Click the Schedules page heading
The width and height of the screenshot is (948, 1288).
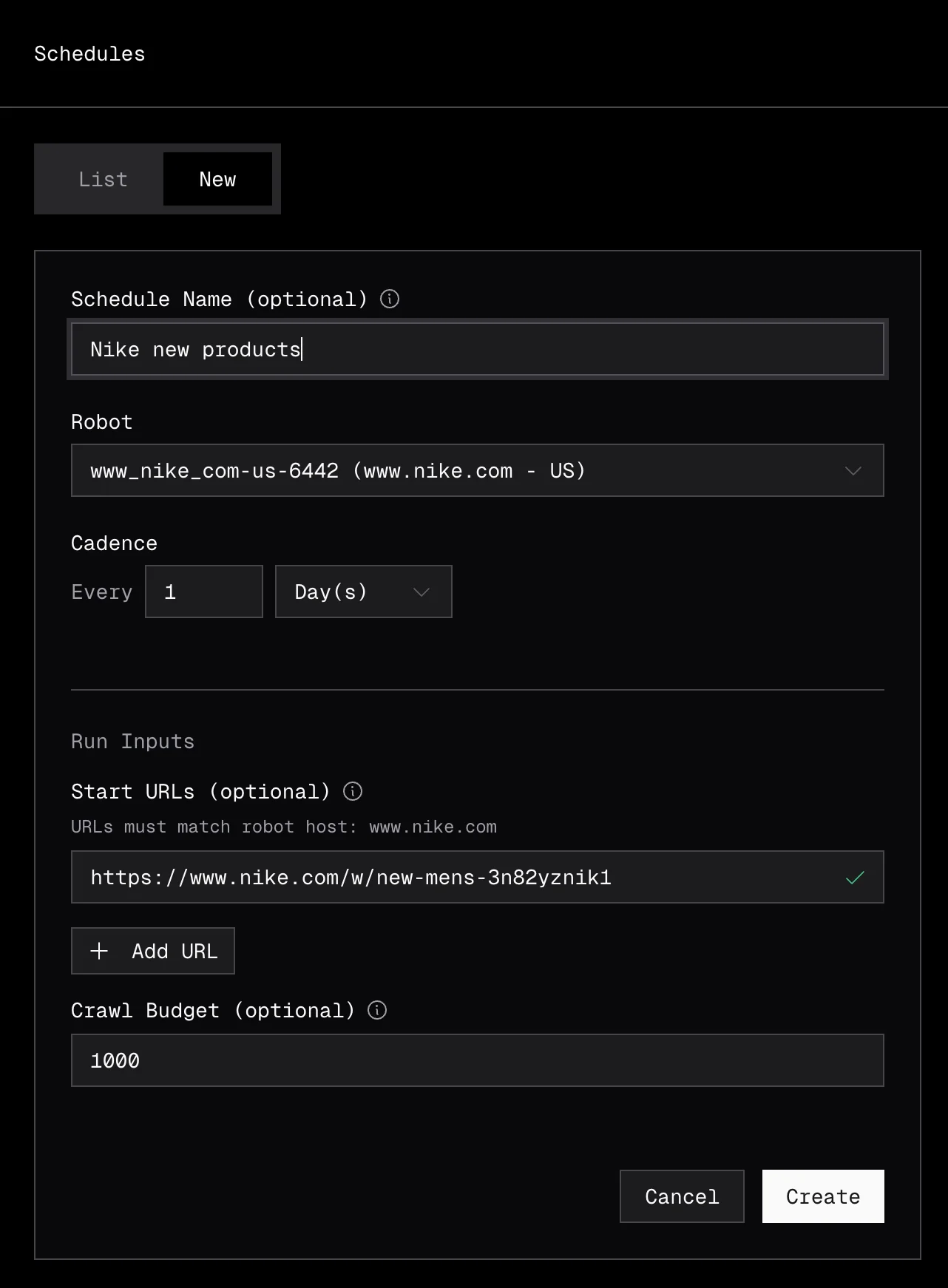click(x=89, y=54)
